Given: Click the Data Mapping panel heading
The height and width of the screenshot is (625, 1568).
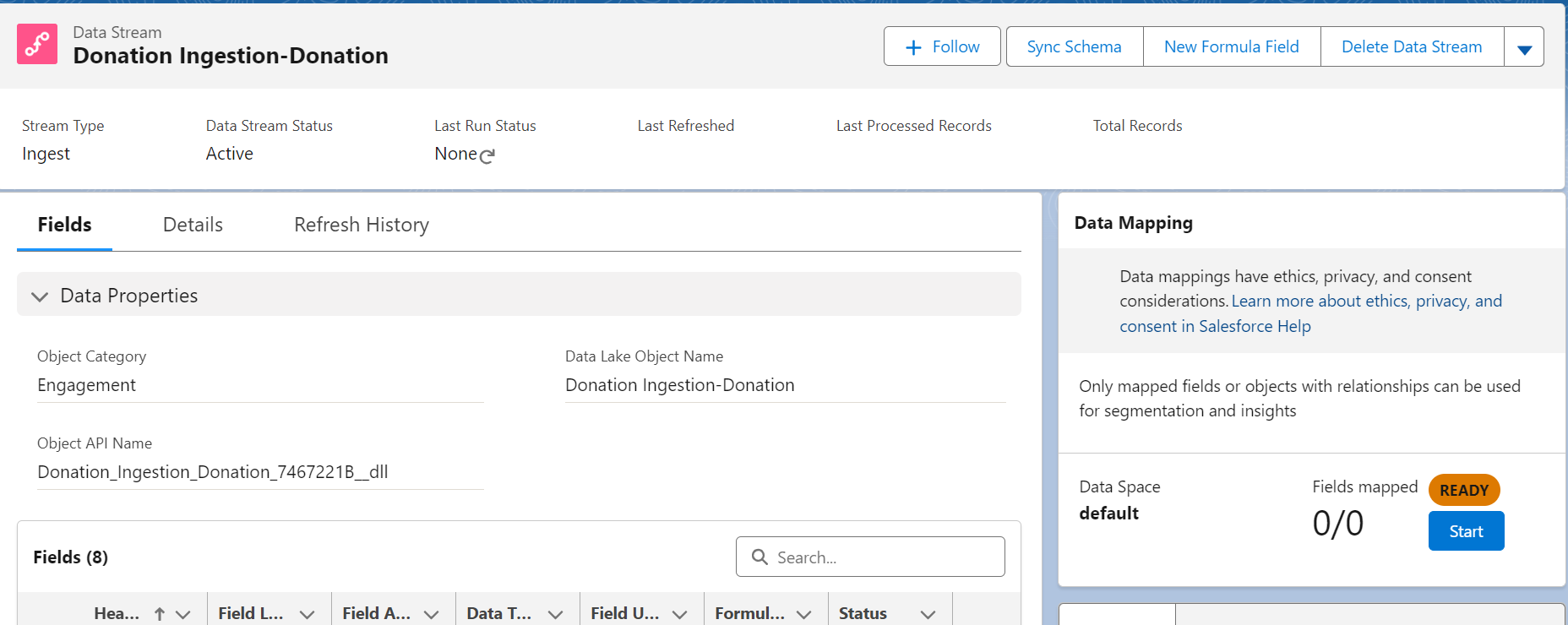Looking at the screenshot, I should [1134, 223].
